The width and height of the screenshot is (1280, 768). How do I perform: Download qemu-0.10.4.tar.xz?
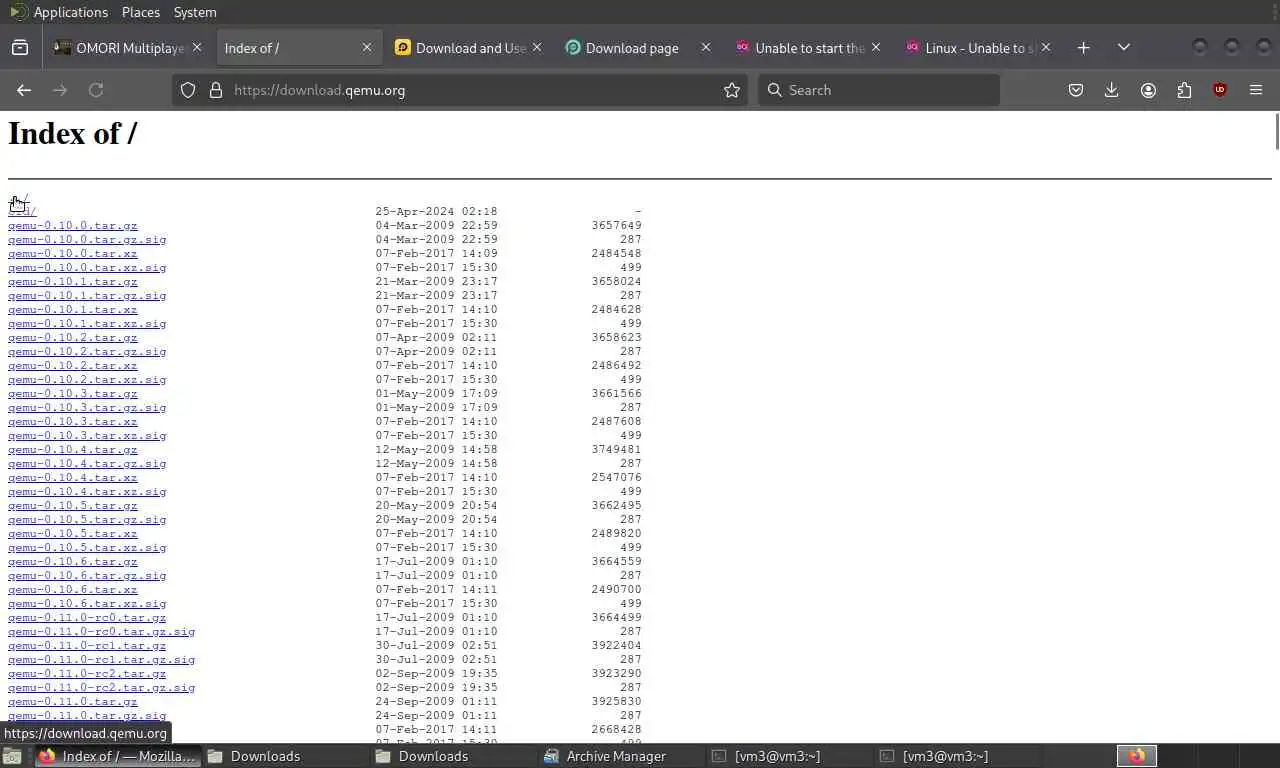click(x=73, y=478)
